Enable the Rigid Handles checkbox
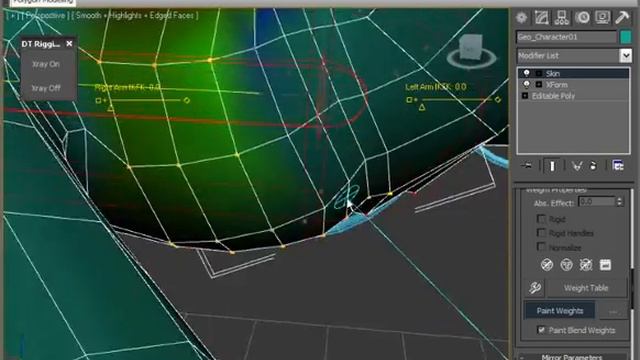 (x=541, y=233)
